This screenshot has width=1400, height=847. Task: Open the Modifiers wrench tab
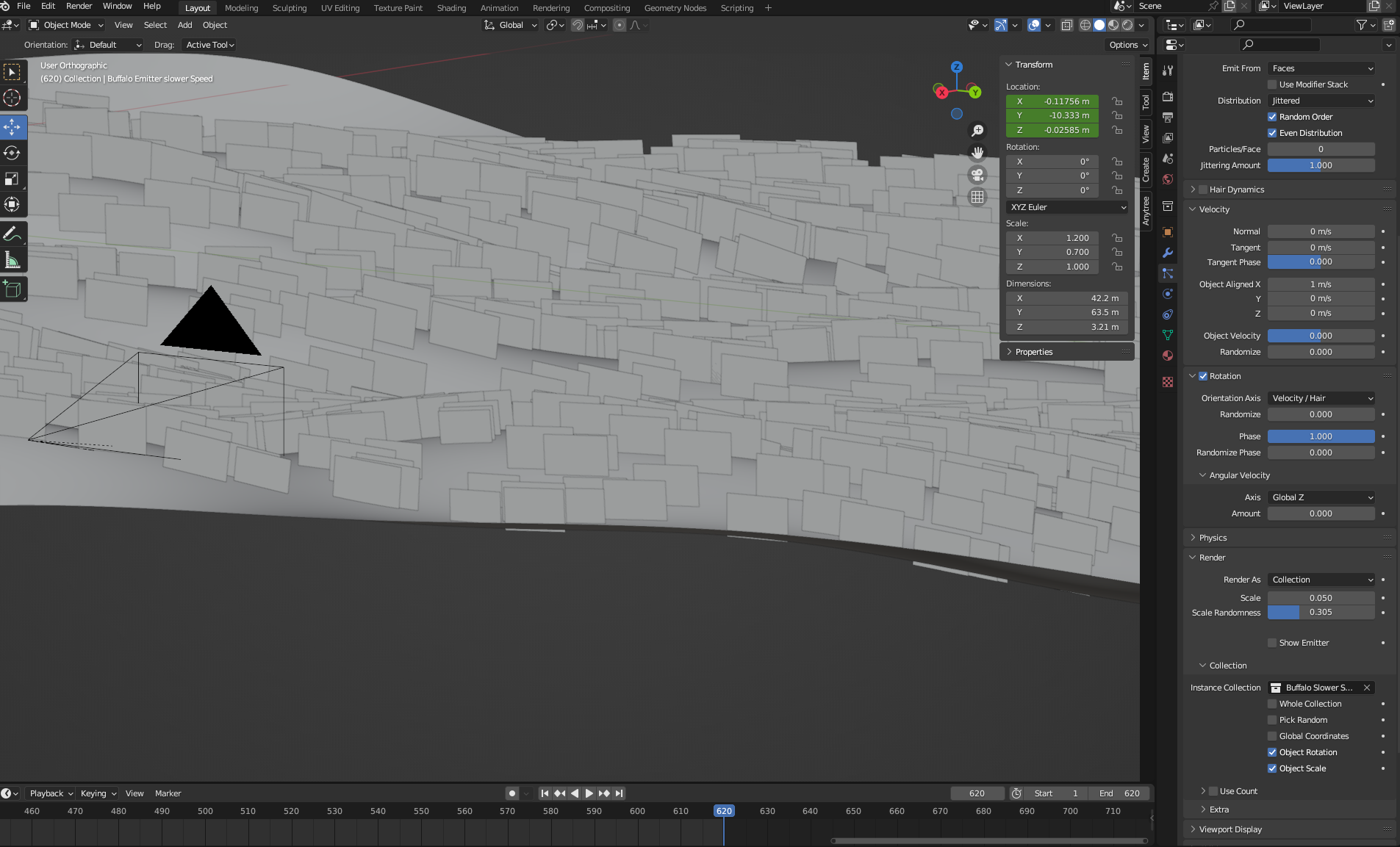pyautogui.click(x=1168, y=253)
